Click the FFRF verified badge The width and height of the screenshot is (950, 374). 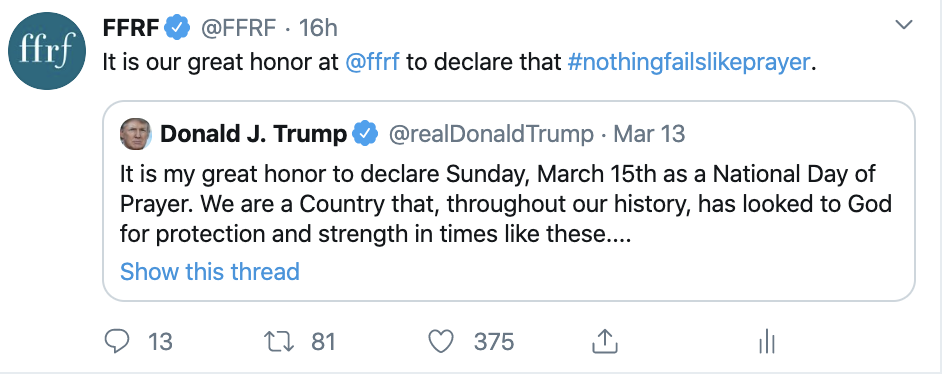tap(178, 28)
